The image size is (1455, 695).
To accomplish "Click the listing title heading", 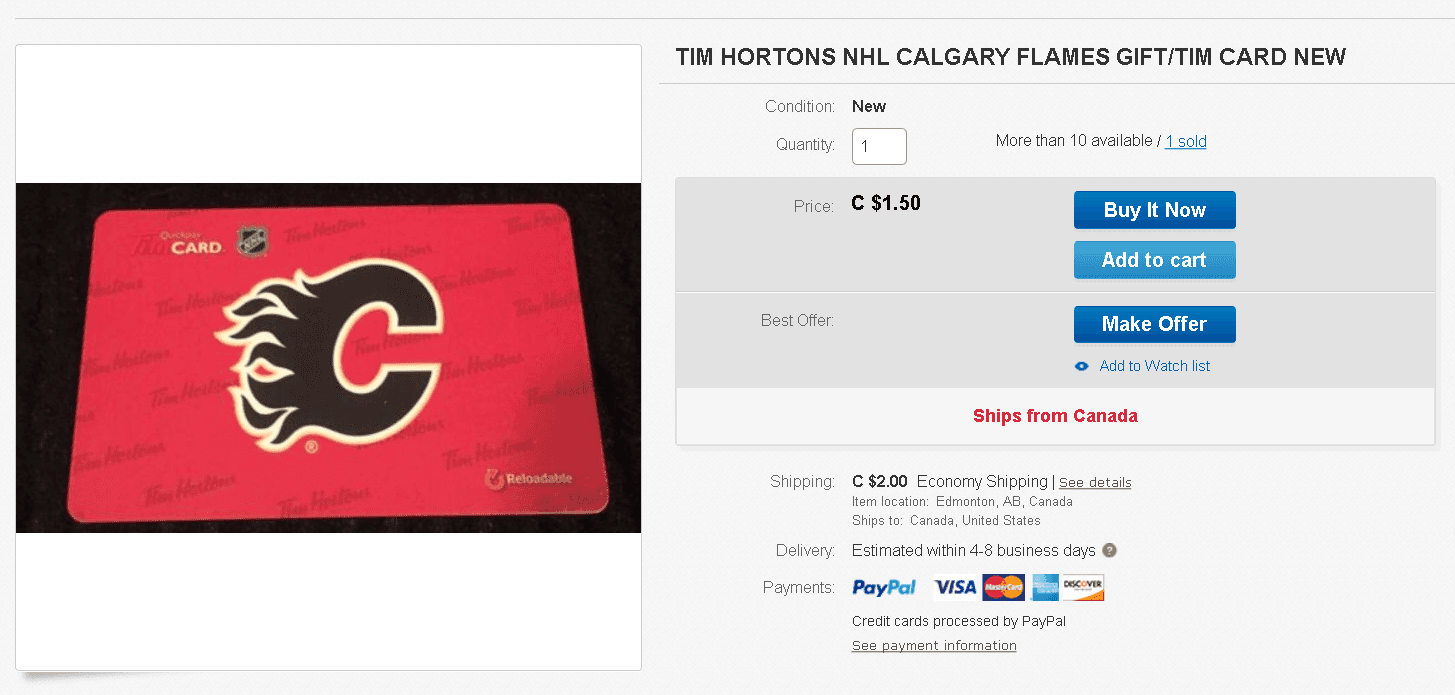I will point(1011,57).
